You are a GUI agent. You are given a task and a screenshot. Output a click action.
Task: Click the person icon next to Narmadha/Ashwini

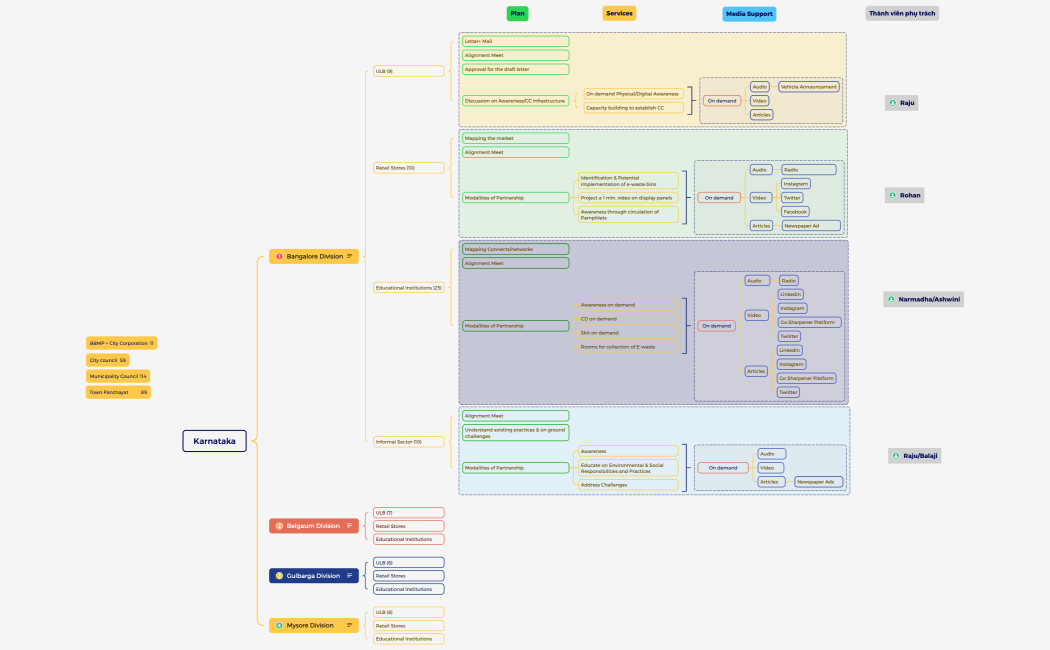(x=891, y=298)
